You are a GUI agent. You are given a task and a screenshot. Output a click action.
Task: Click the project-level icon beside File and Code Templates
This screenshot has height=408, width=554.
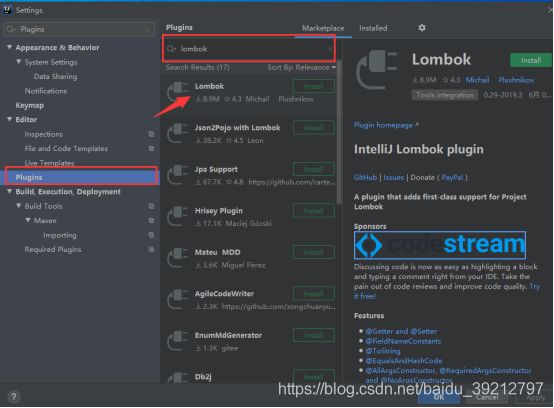(151, 149)
